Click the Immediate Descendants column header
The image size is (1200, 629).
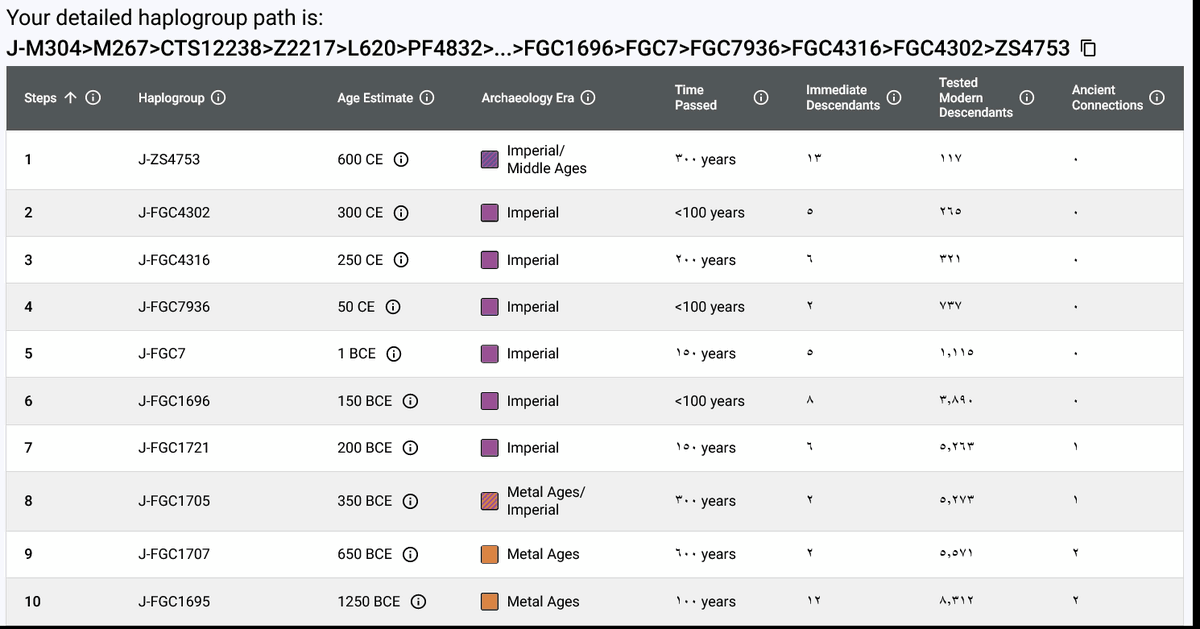point(843,97)
